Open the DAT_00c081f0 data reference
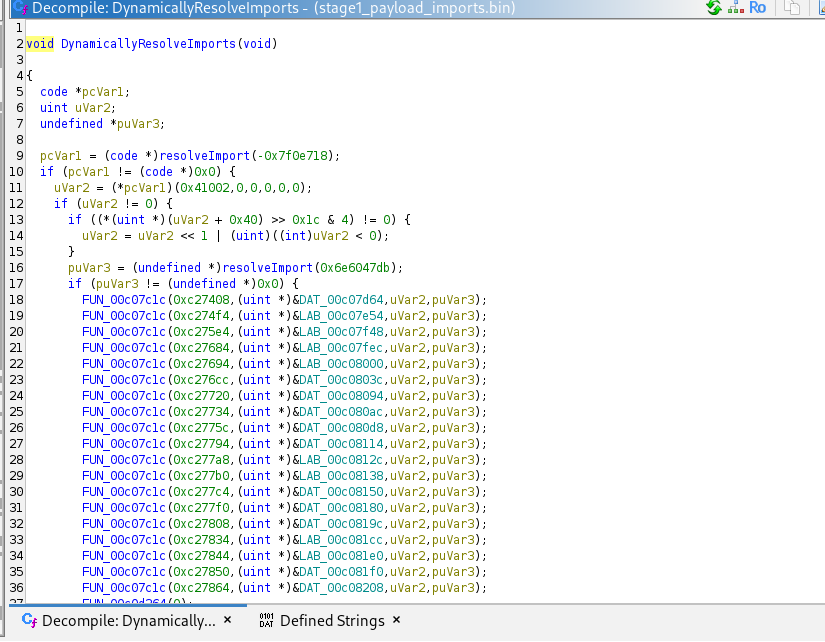Image resolution: width=825 pixels, height=642 pixels. pos(341,571)
